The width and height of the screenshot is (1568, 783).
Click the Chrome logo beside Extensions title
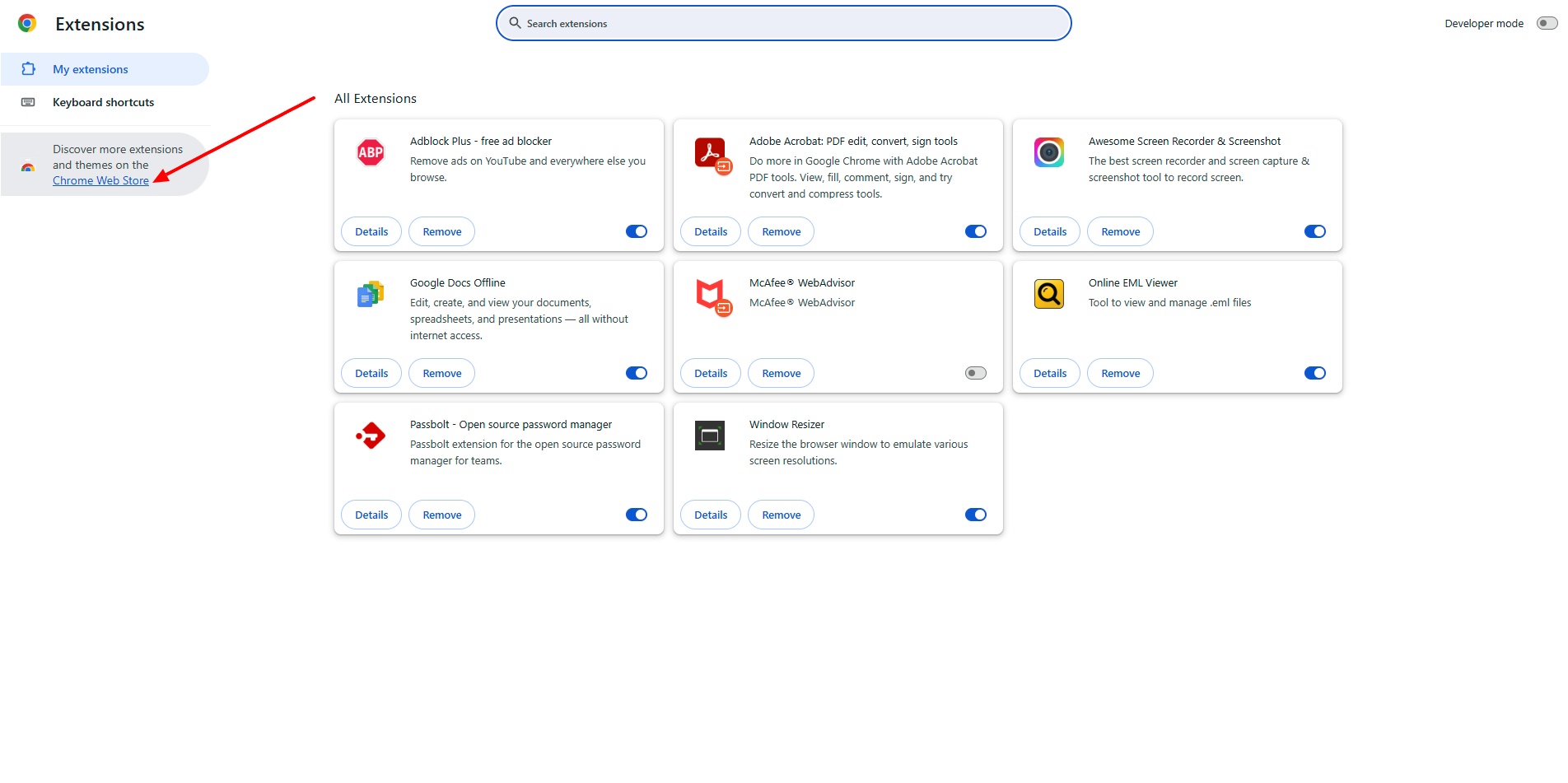point(27,23)
